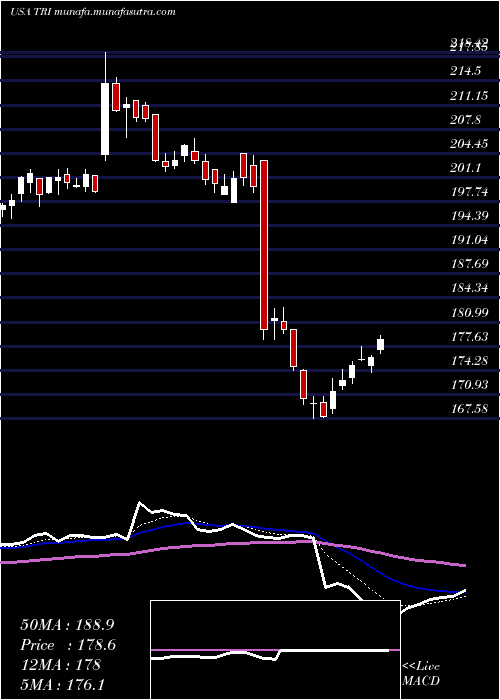This screenshot has width=500, height=700.
Task: Select the 207.8 price axis label
Action: (466, 120)
